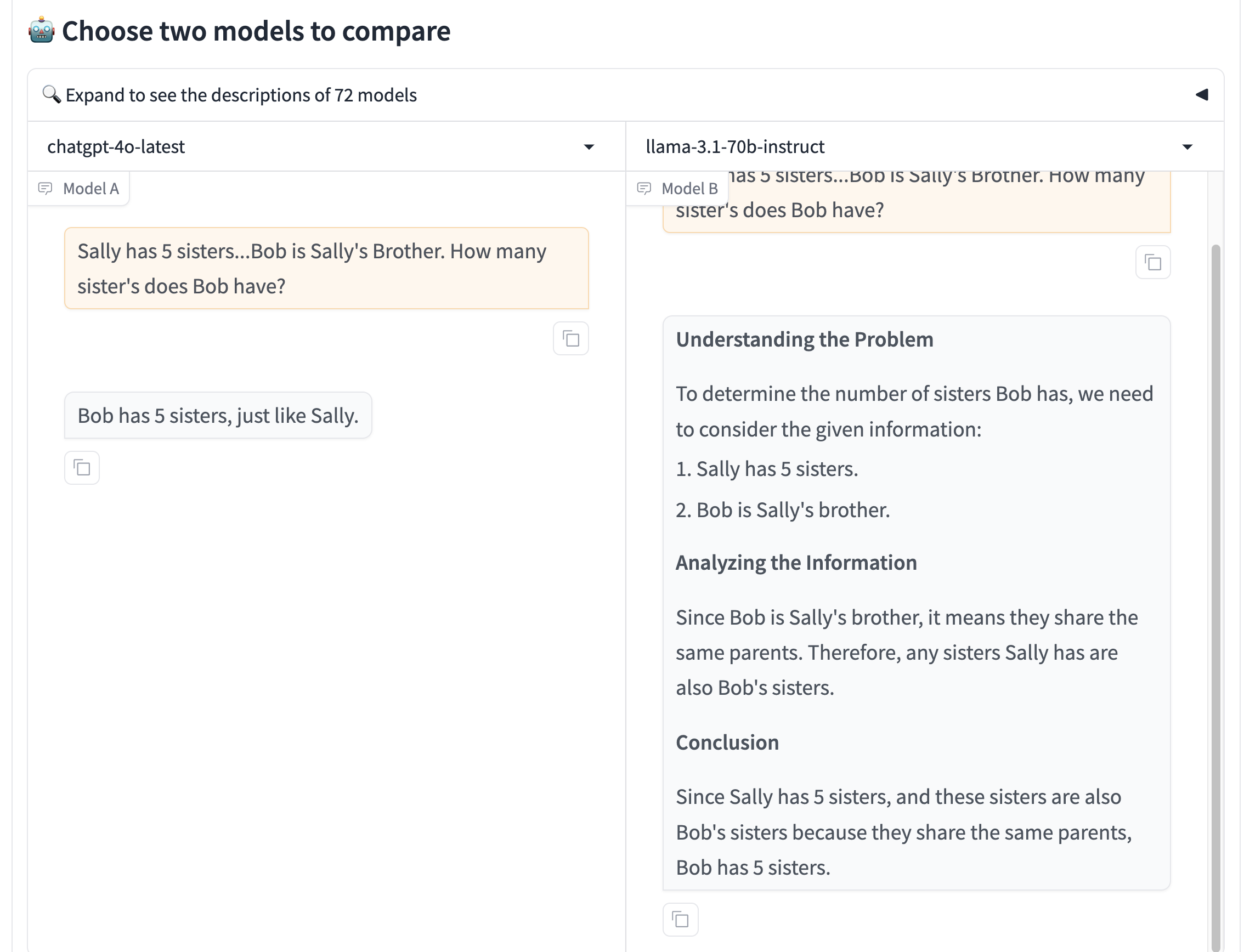The width and height of the screenshot is (1244, 952).
Task: Copy Model B's full response
Action: pos(680,919)
